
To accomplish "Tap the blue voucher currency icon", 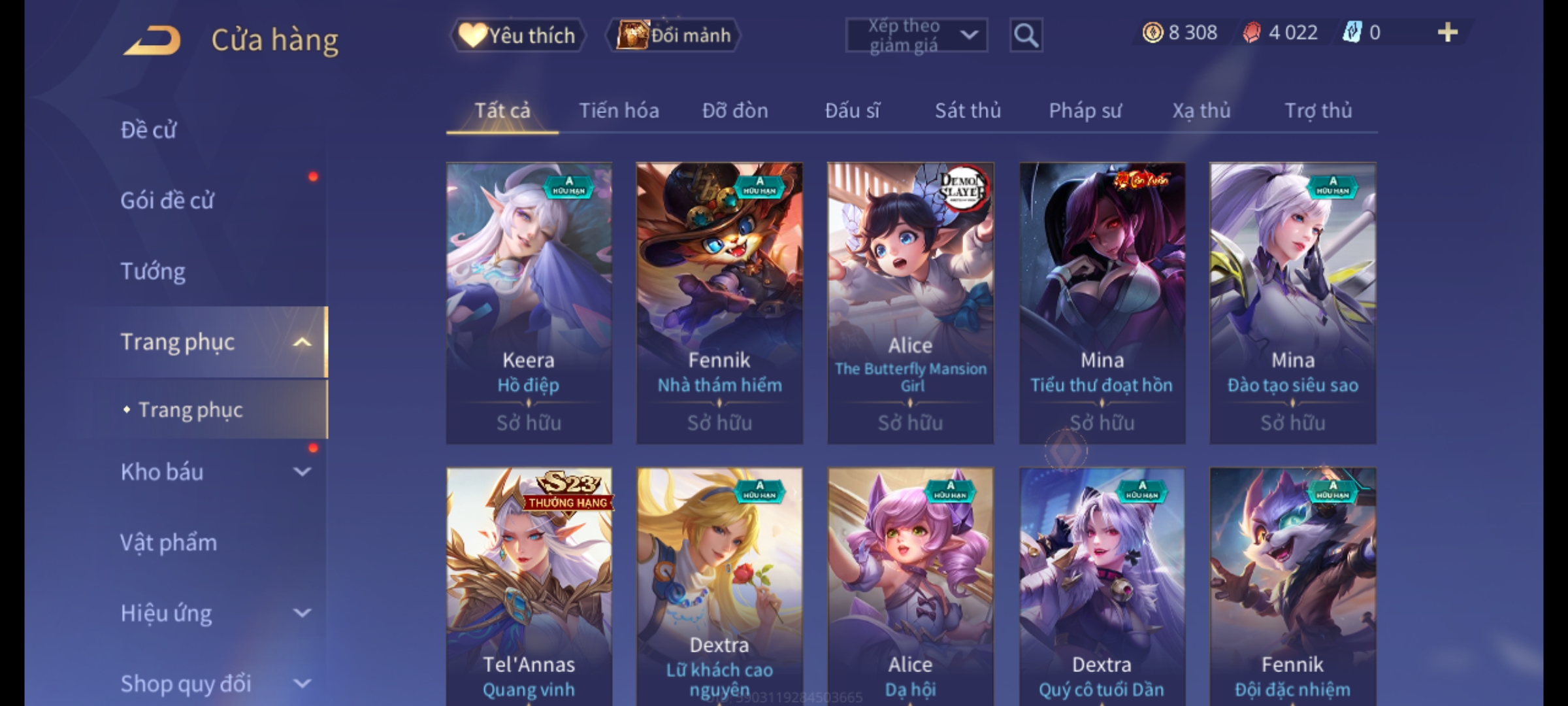I will coord(1351,33).
